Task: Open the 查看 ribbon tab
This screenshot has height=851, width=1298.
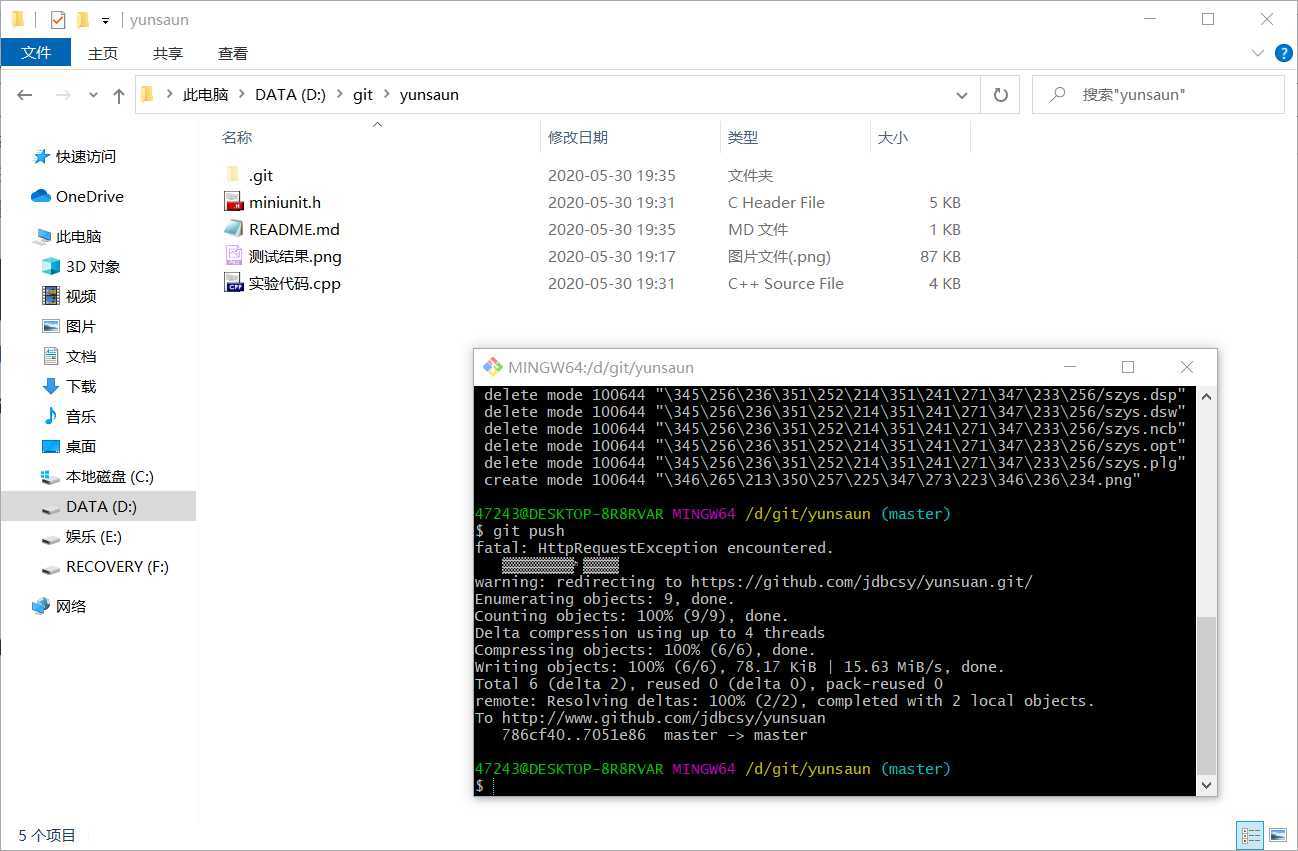Action: [x=233, y=53]
